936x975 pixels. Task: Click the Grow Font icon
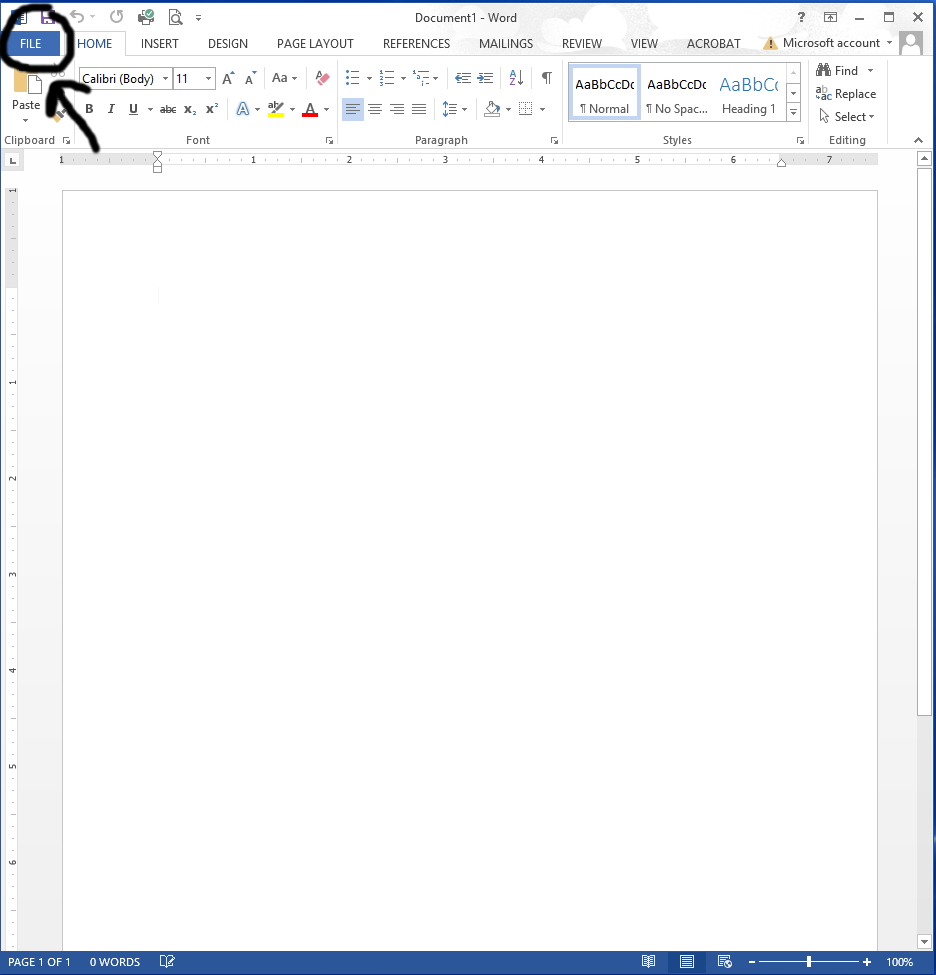pos(228,78)
